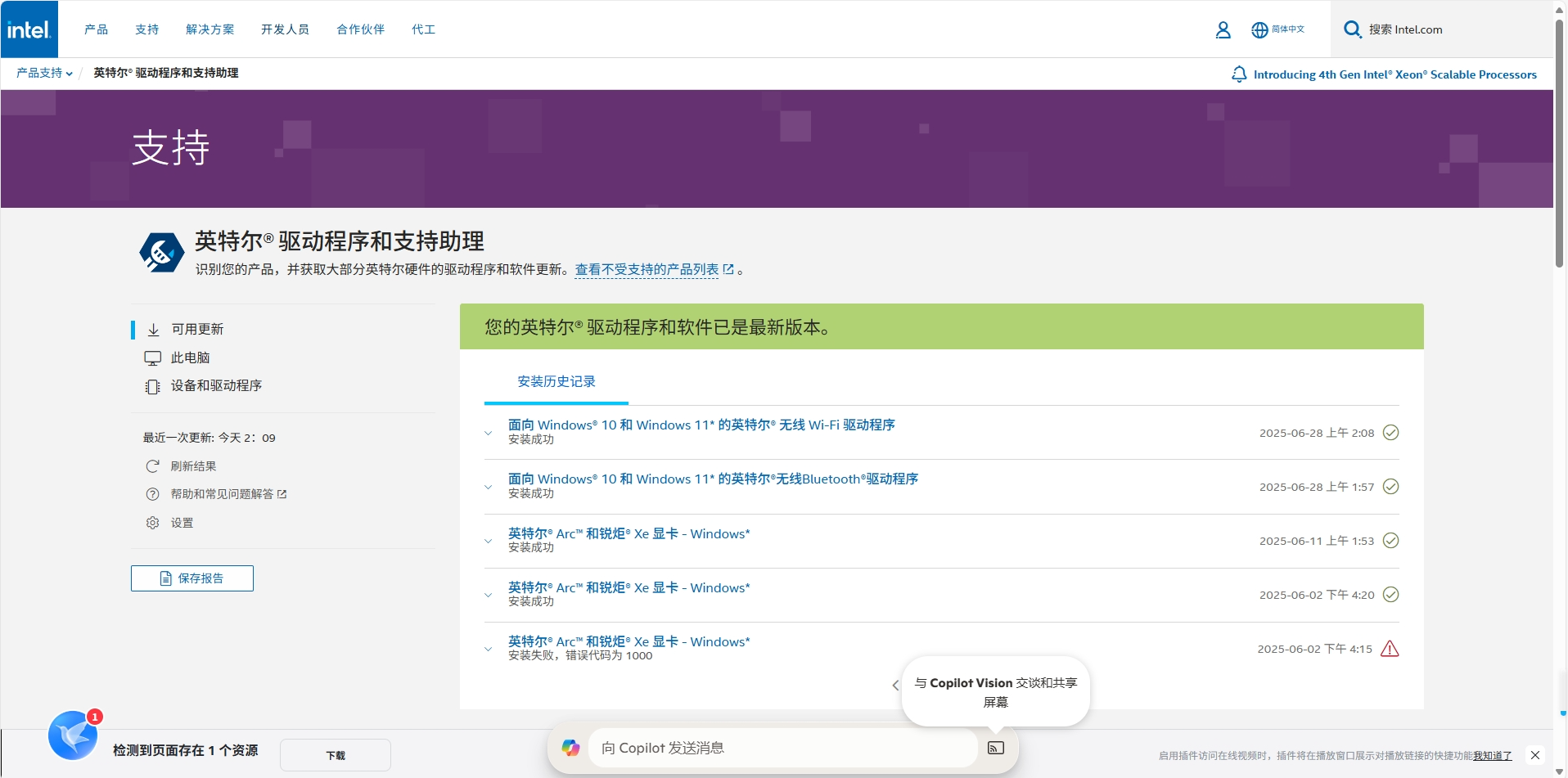The height and width of the screenshot is (778, 1568).
Task: Click the 安装失败，错误代码为 1000 text
Action: pyautogui.click(x=580, y=656)
